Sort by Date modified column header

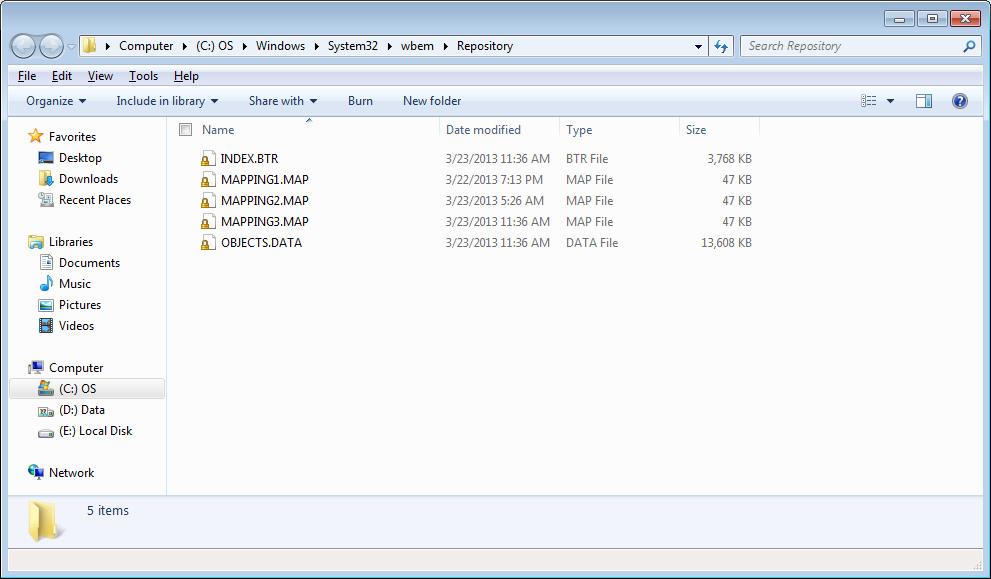click(x=484, y=130)
